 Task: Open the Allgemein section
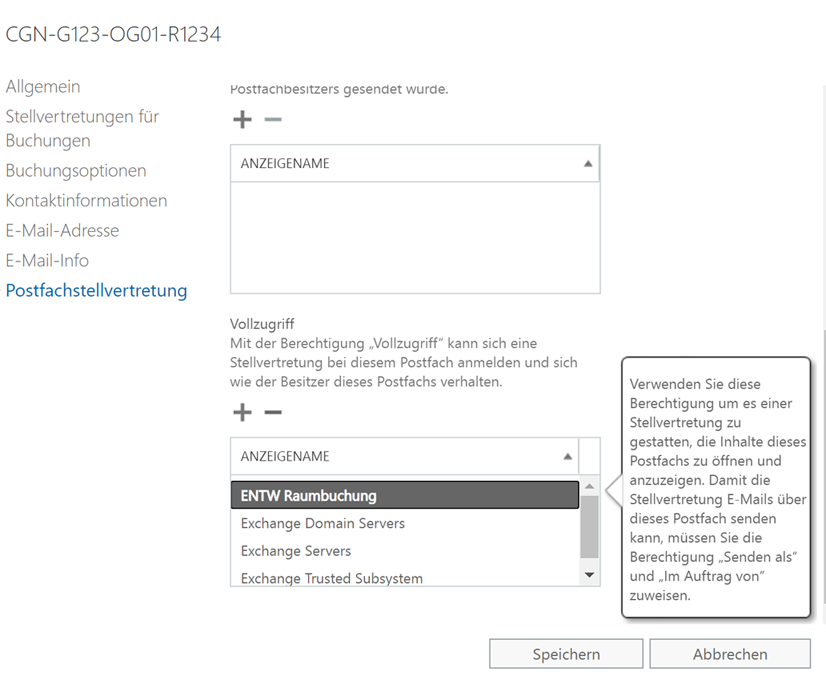click(43, 86)
